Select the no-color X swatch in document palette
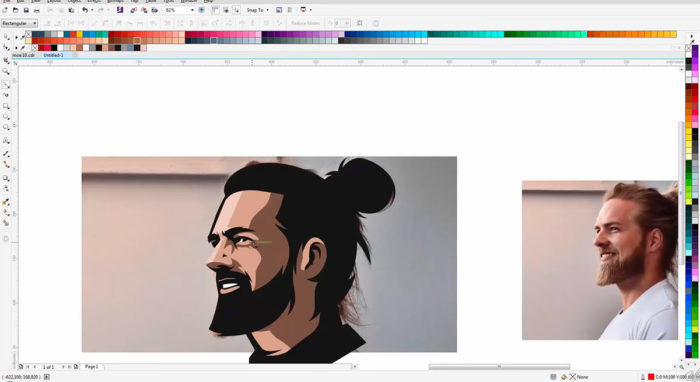The image size is (700, 382). tap(35, 48)
